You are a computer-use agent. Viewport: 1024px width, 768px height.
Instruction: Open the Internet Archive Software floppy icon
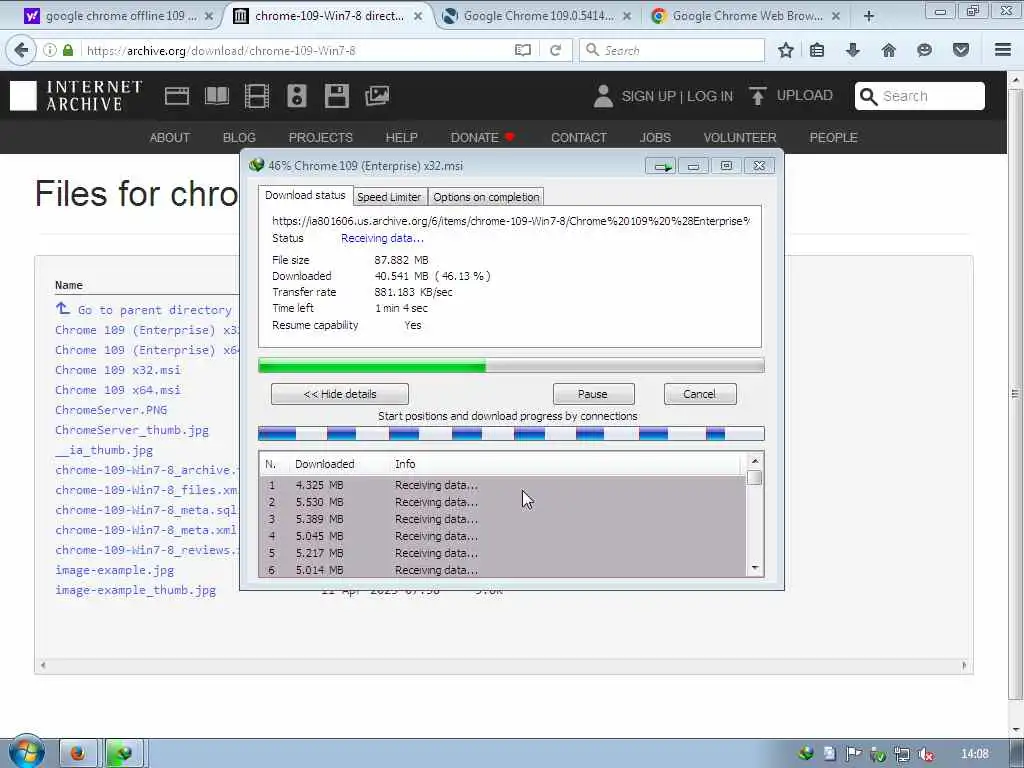point(337,96)
